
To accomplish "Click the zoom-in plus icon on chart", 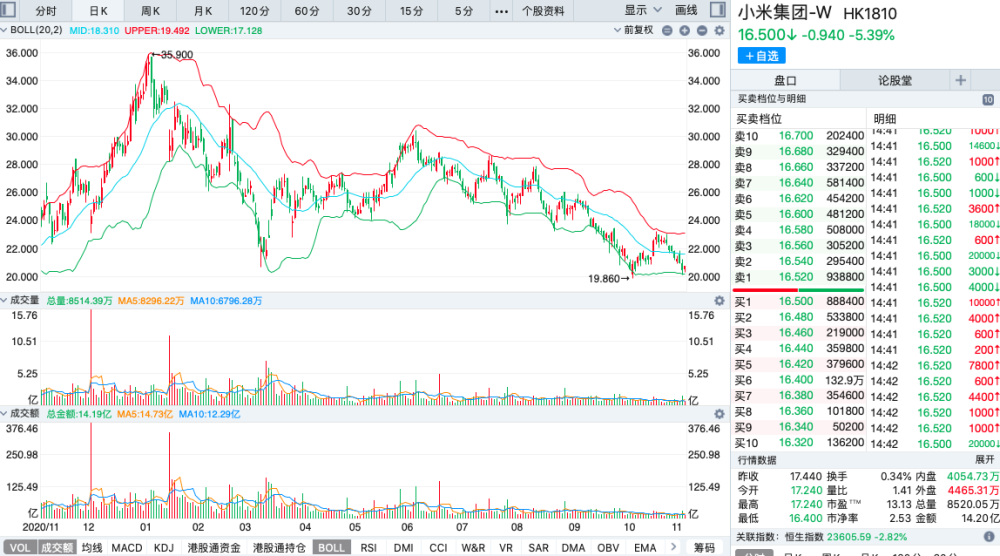I will coord(684,31).
